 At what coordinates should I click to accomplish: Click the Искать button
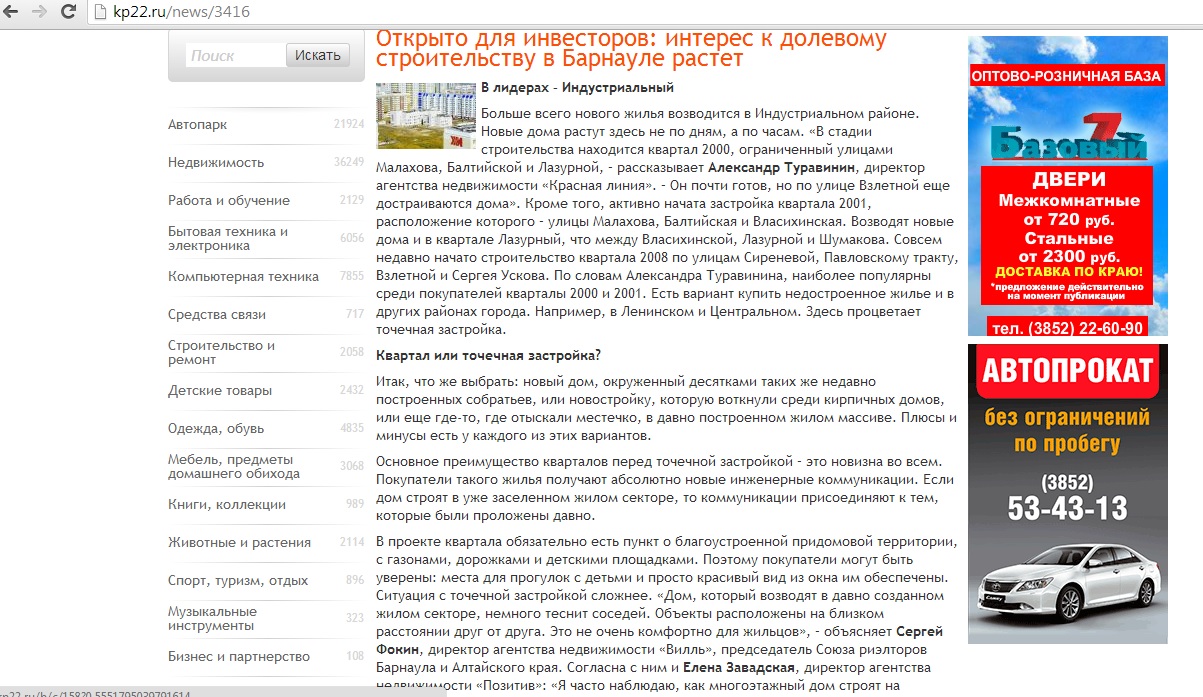[x=318, y=56]
